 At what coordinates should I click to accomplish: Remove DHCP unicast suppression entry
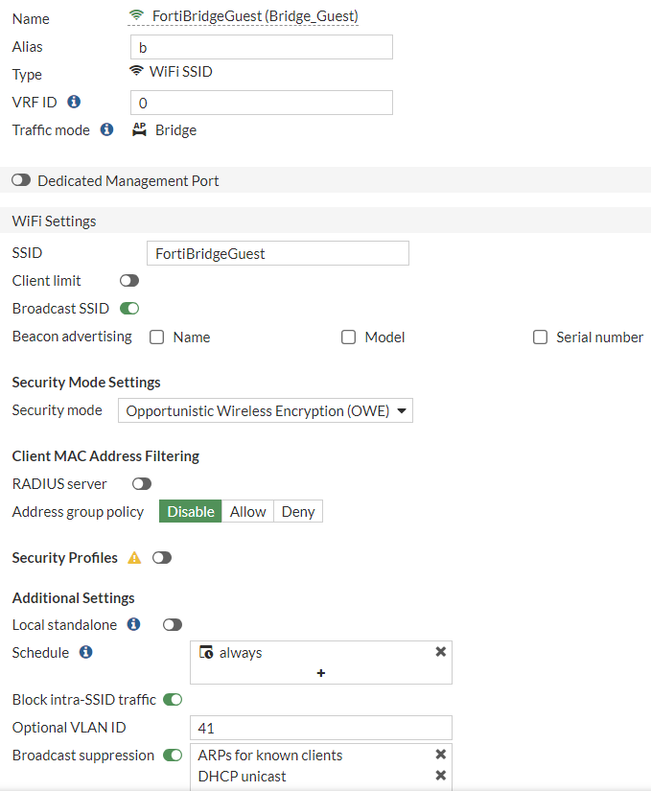tap(440, 776)
